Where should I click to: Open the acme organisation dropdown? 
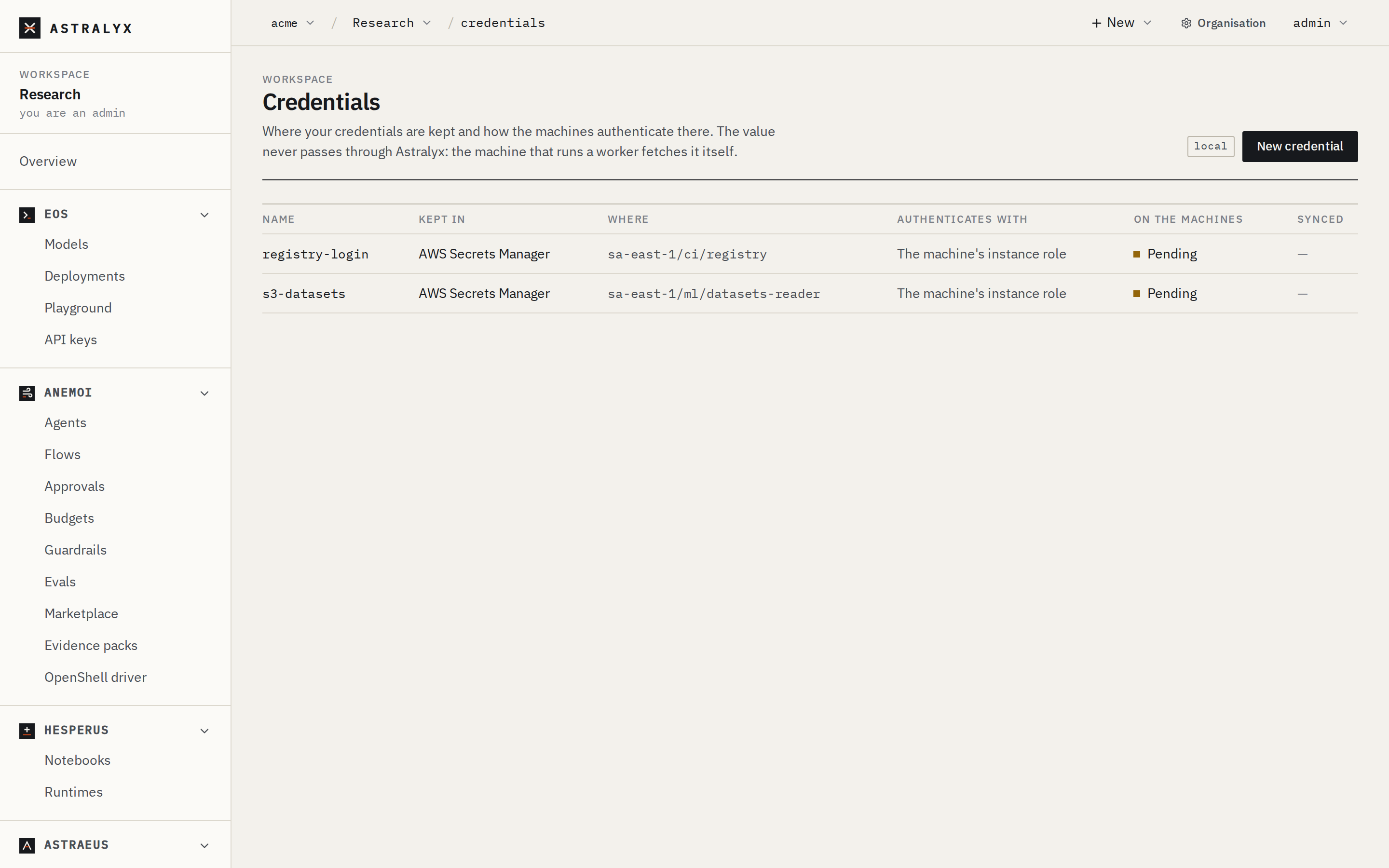click(293, 23)
